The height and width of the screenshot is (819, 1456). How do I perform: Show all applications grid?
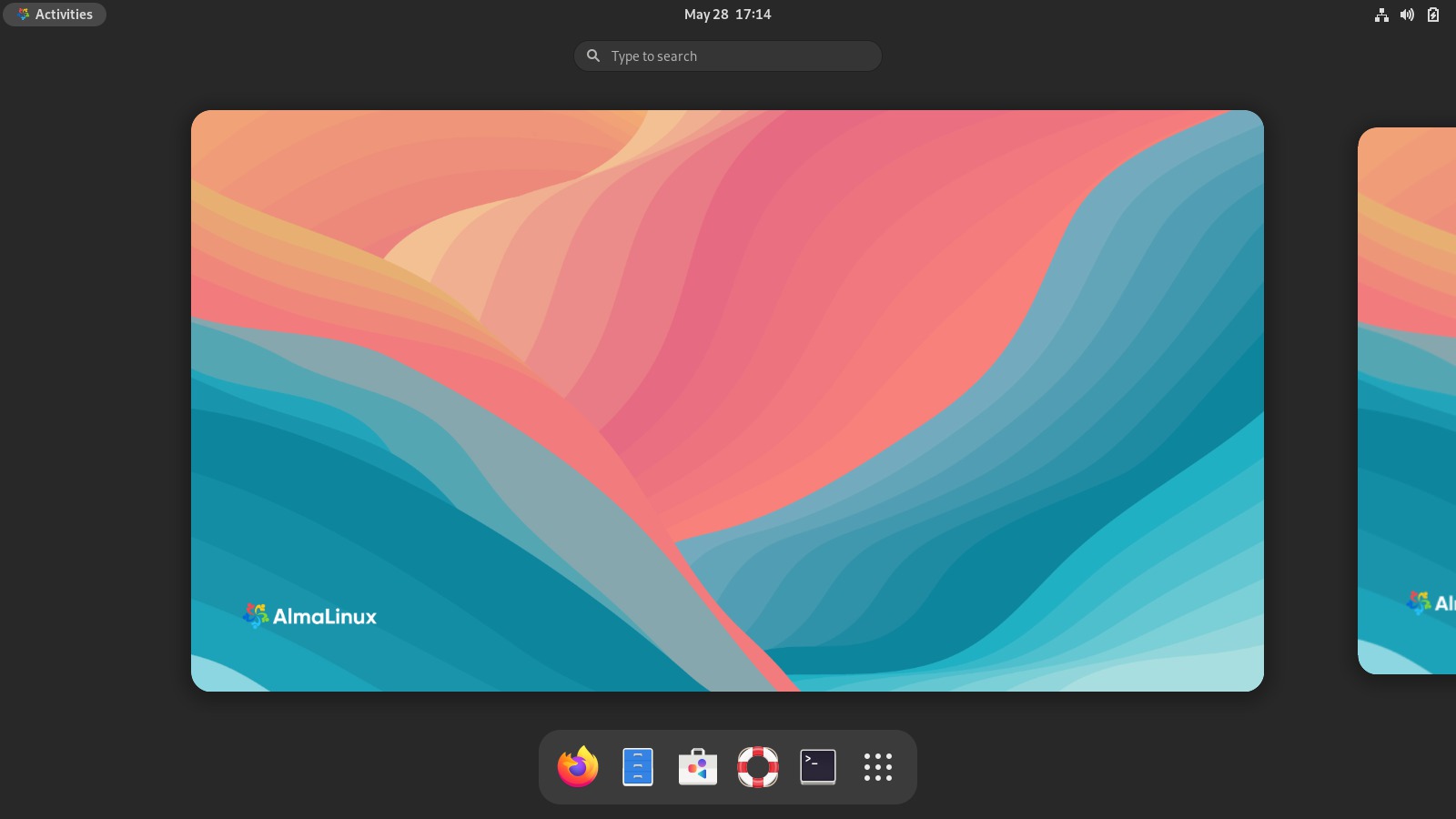(x=878, y=767)
